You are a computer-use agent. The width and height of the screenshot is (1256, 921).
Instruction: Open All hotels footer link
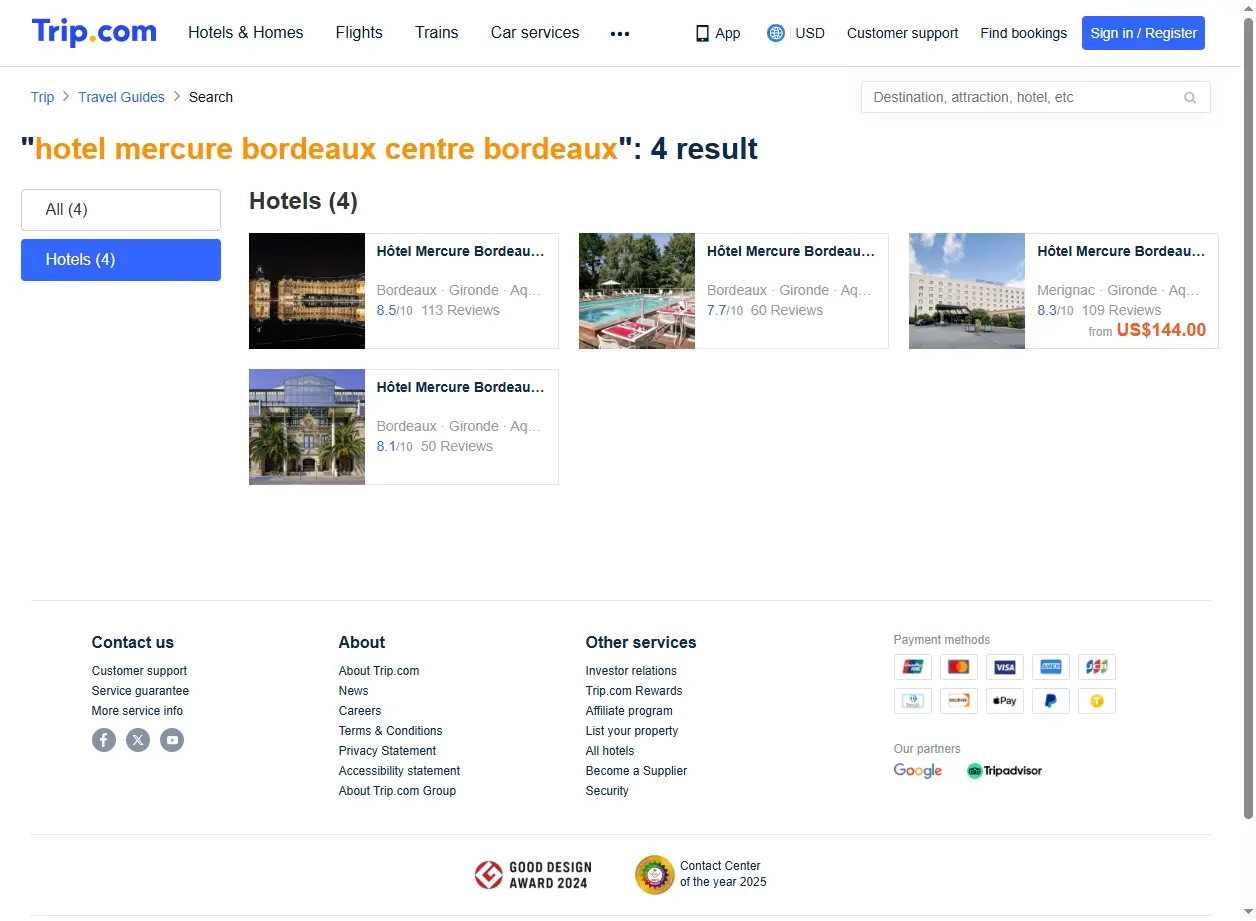(610, 751)
